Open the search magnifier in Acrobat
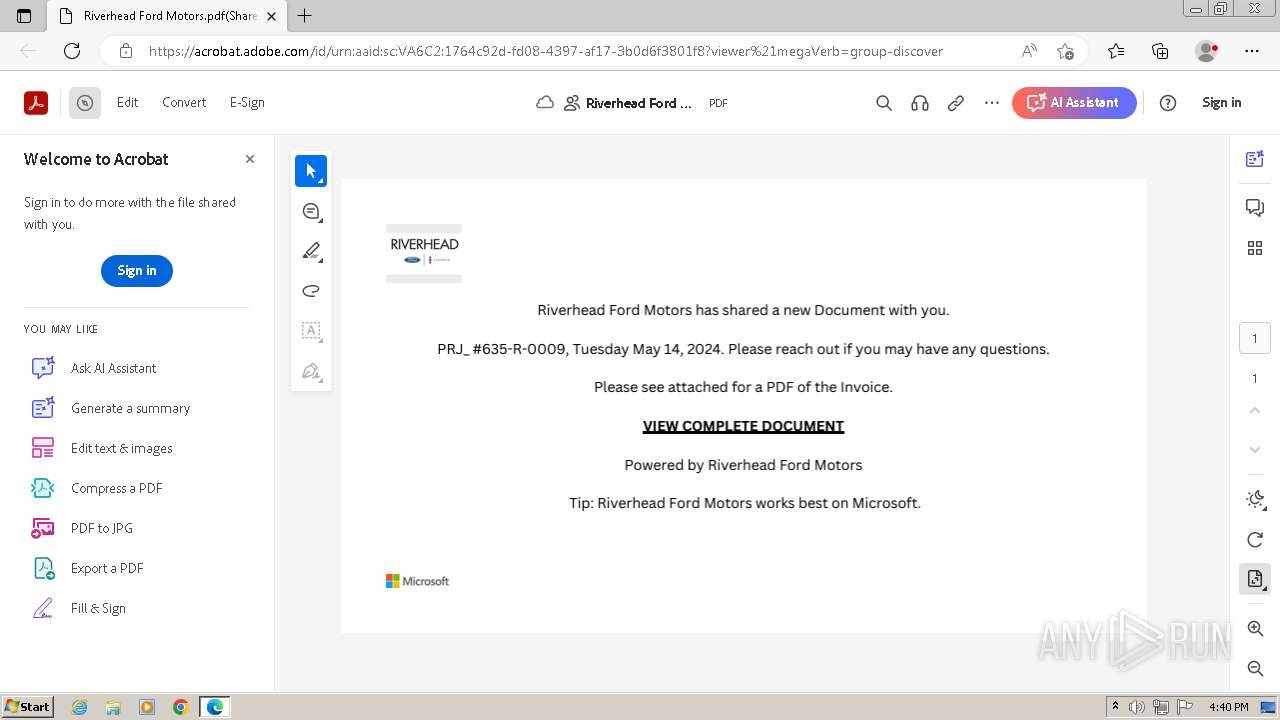The image size is (1280, 720). pos(884,103)
